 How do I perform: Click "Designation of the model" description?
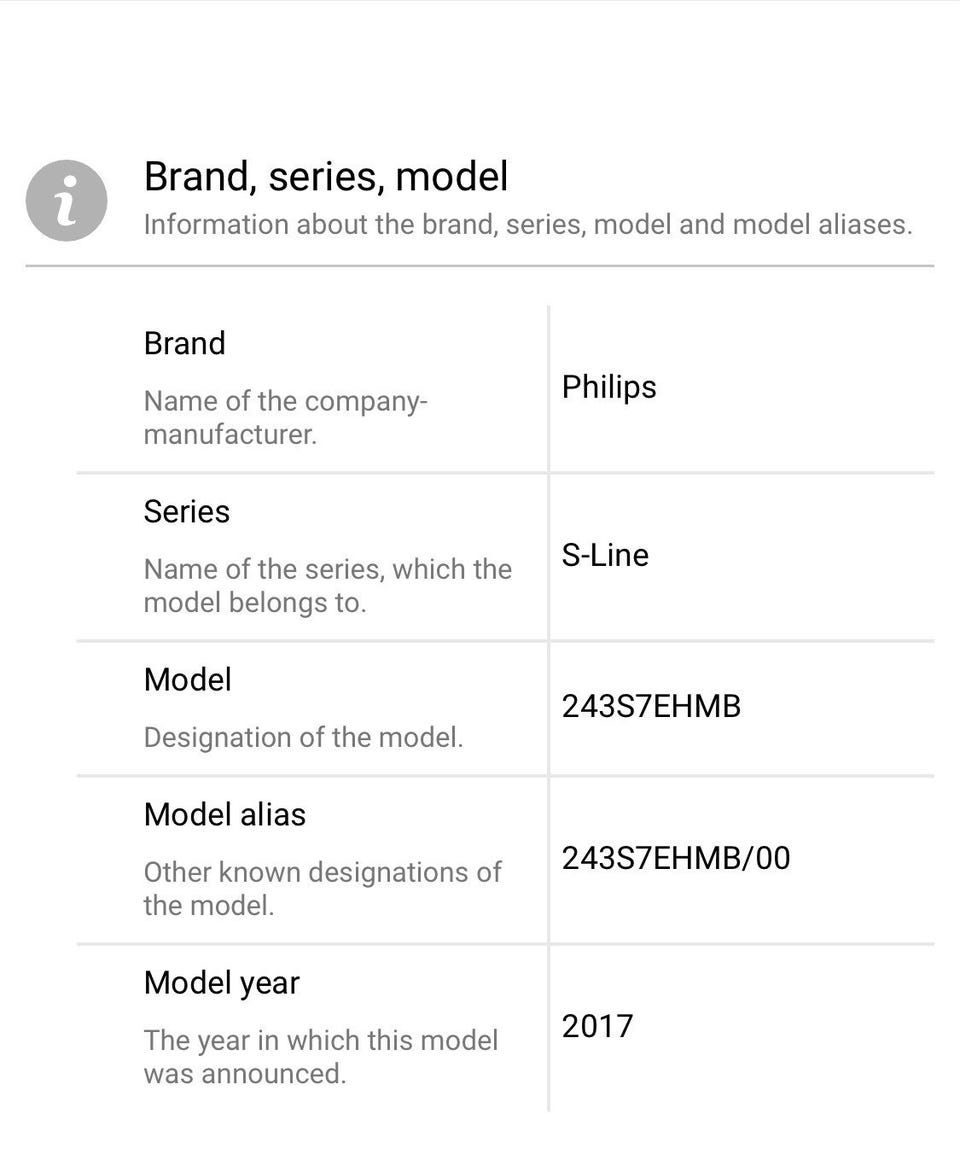click(x=304, y=738)
